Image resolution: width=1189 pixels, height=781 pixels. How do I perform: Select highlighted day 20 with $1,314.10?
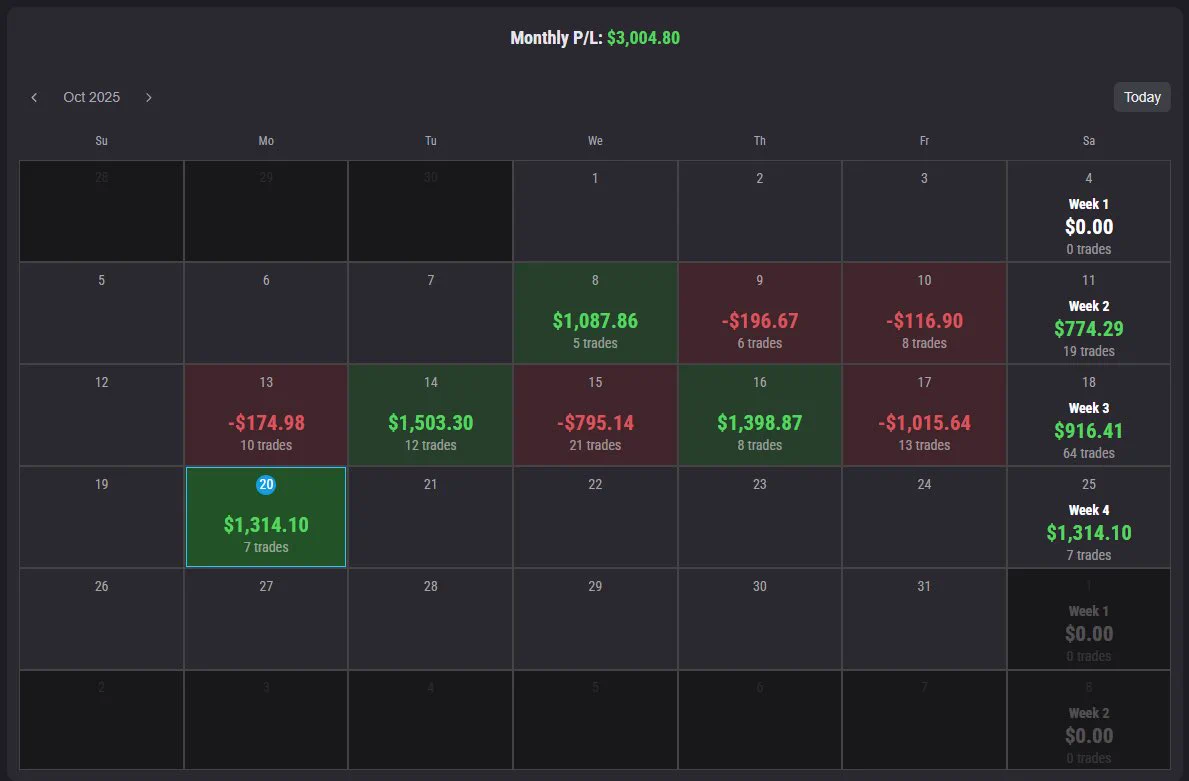(266, 517)
